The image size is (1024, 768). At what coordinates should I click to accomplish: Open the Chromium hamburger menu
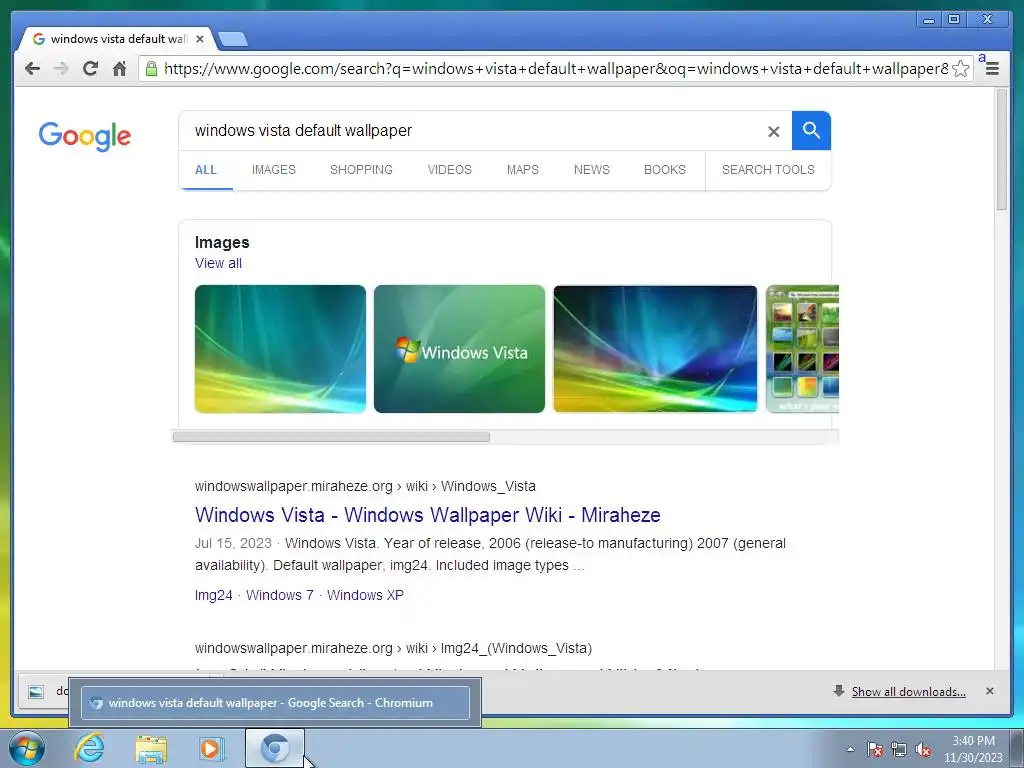coord(992,69)
